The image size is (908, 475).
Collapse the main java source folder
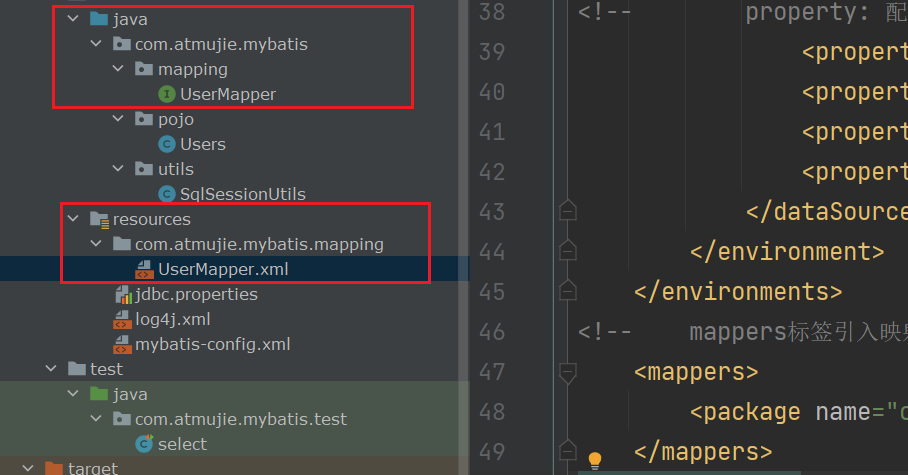[72, 19]
